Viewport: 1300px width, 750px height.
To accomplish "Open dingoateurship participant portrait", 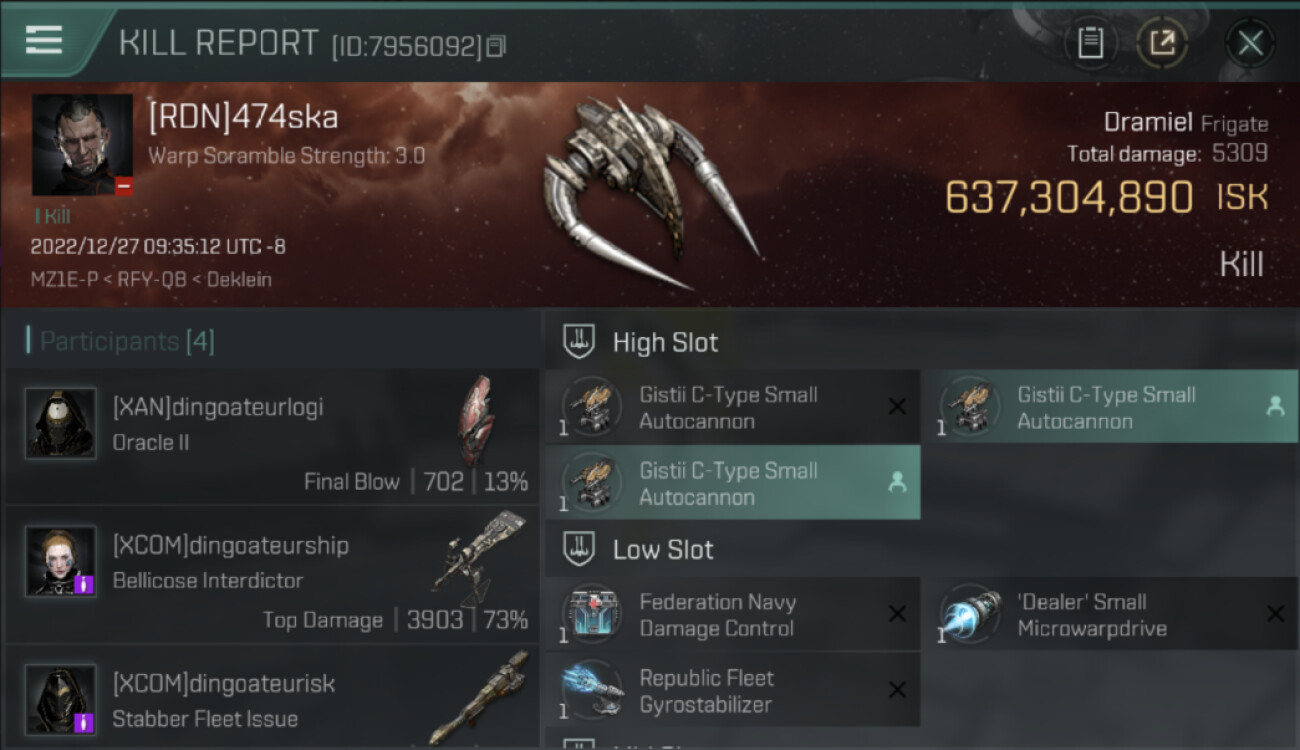I will point(61,562).
